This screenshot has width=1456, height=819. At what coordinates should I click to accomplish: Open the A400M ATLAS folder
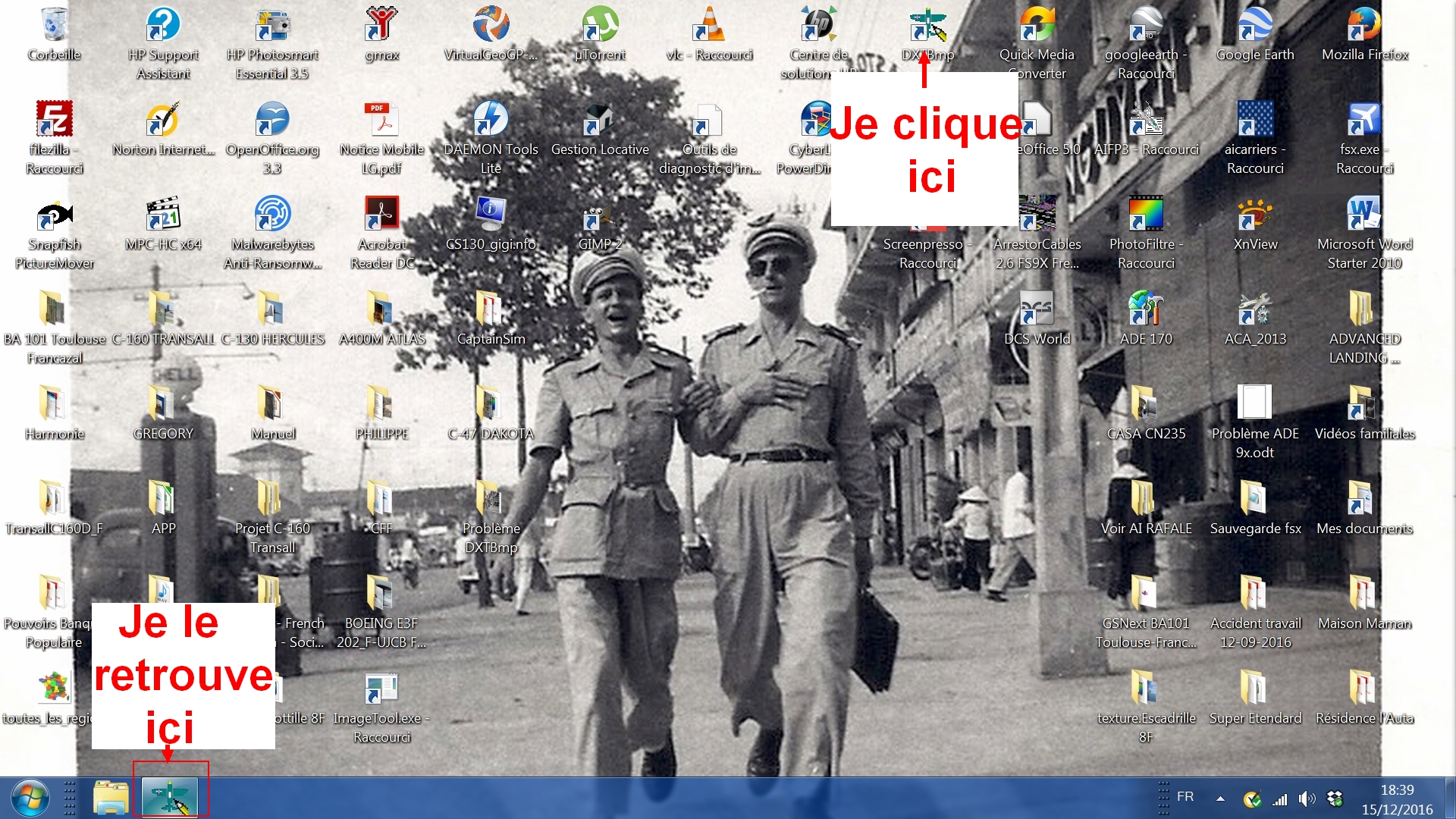click(x=381, y=309)
